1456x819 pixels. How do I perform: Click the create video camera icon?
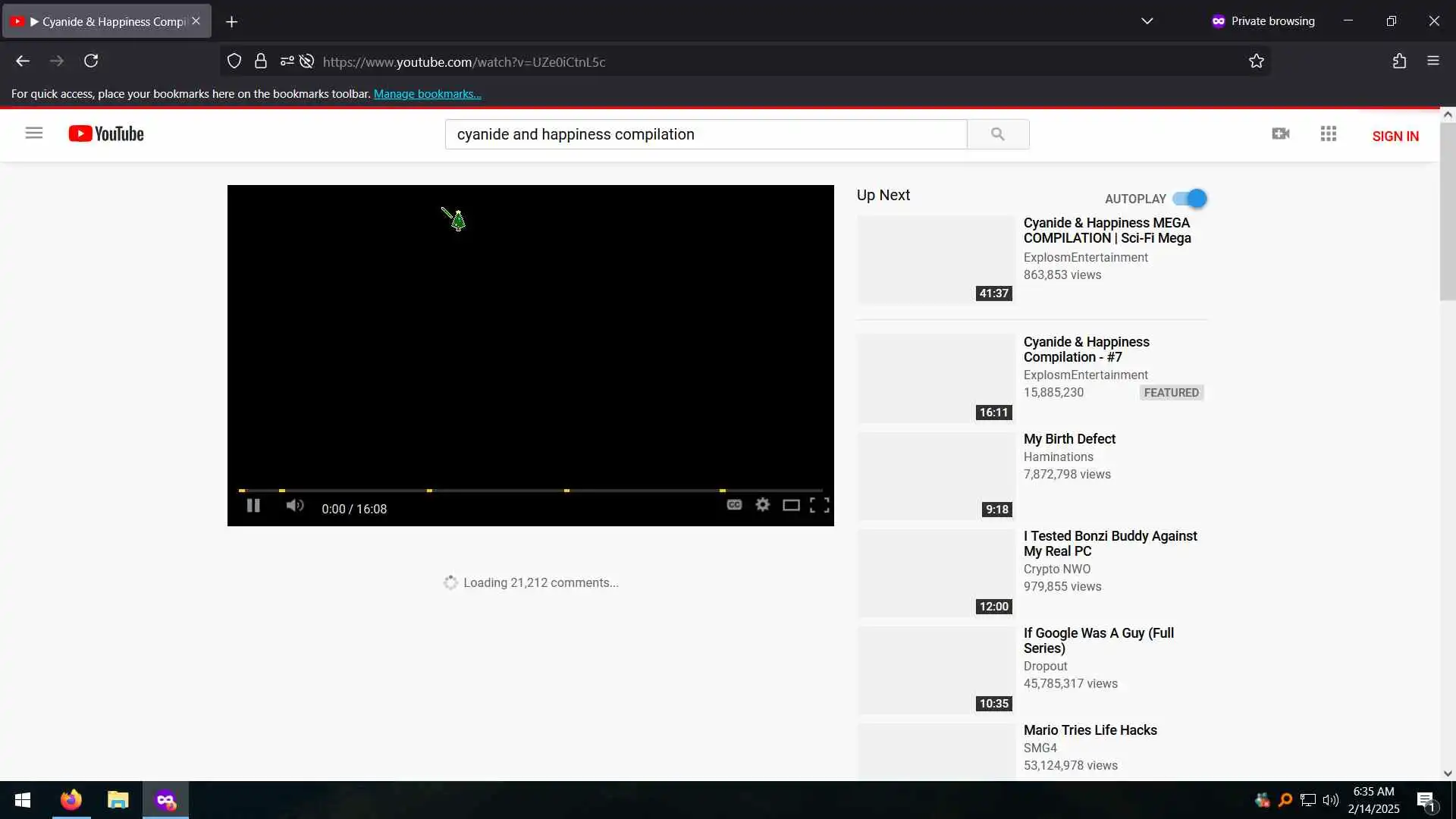point(1281,134)
